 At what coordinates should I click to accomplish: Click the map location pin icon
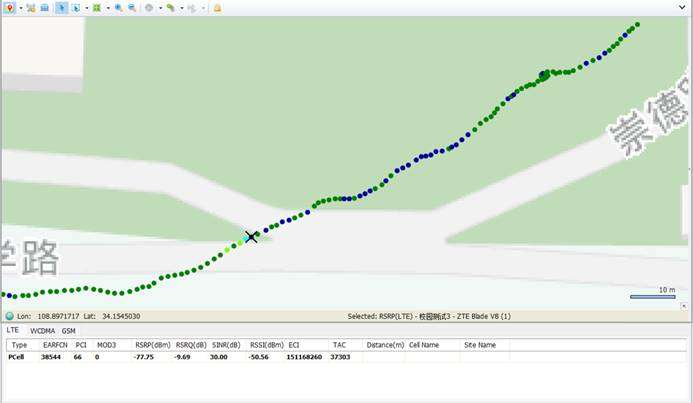point(9,8)
